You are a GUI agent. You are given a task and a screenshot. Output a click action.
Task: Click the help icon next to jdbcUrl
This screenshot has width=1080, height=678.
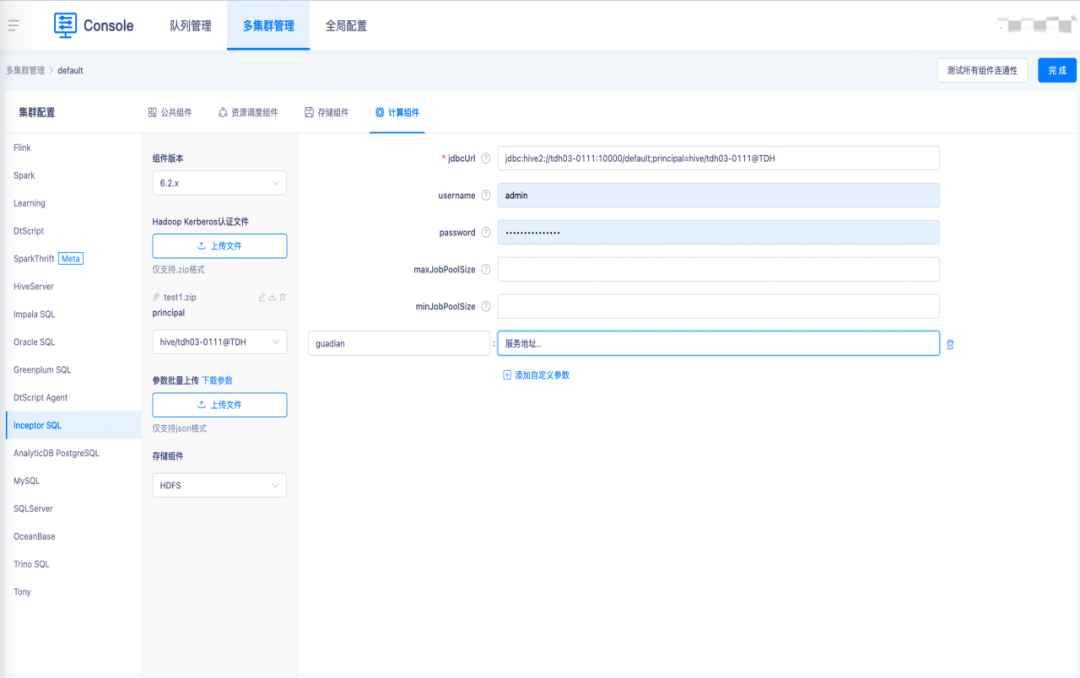[486, 158]
